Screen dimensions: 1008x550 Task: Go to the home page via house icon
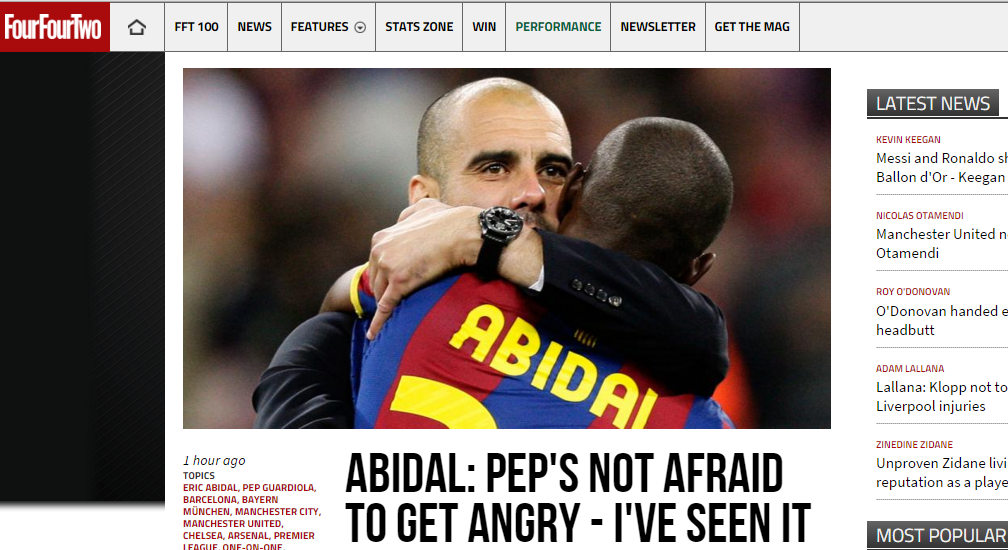point(137,27)
